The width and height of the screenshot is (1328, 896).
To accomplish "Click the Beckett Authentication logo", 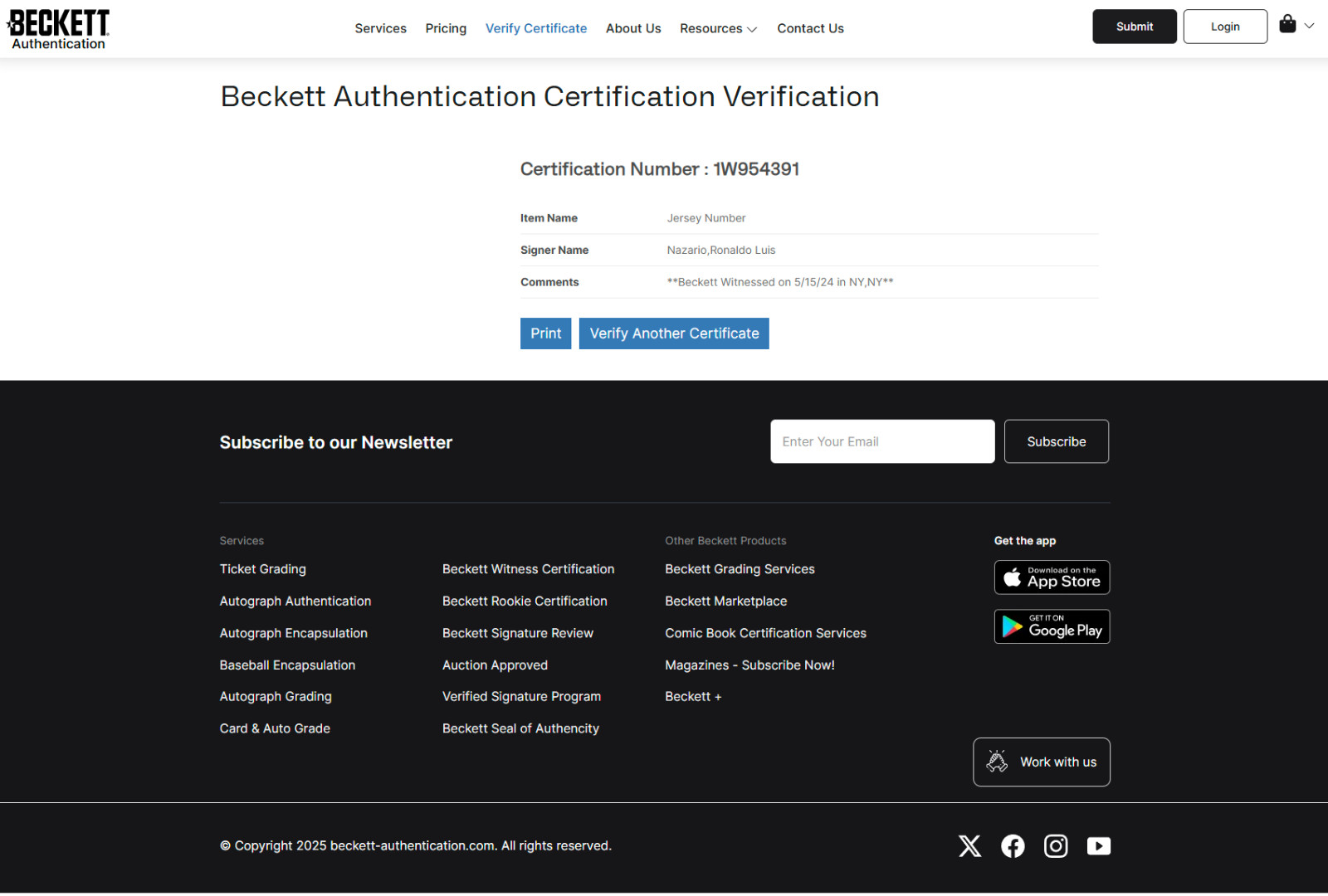I will coord(58,29).
